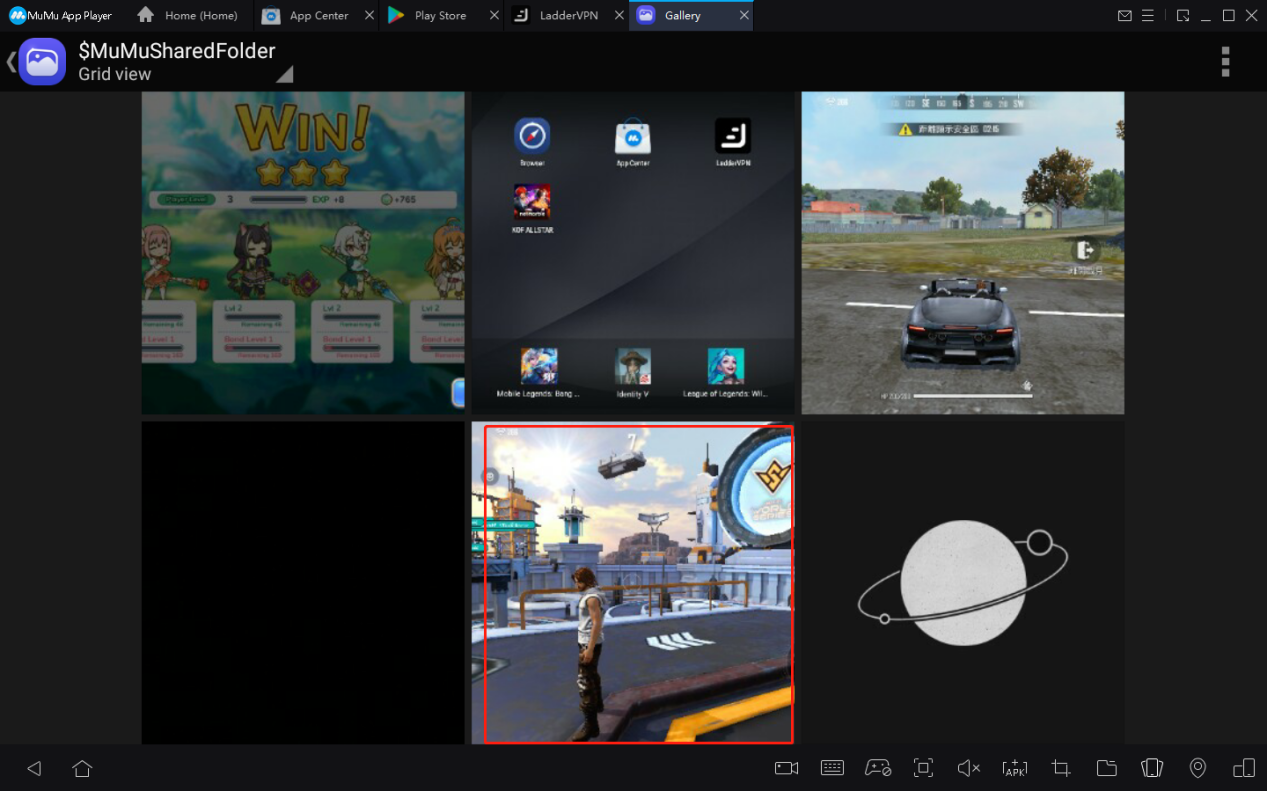Take a screenshot with the crop tool

[x=1060, y=768]
